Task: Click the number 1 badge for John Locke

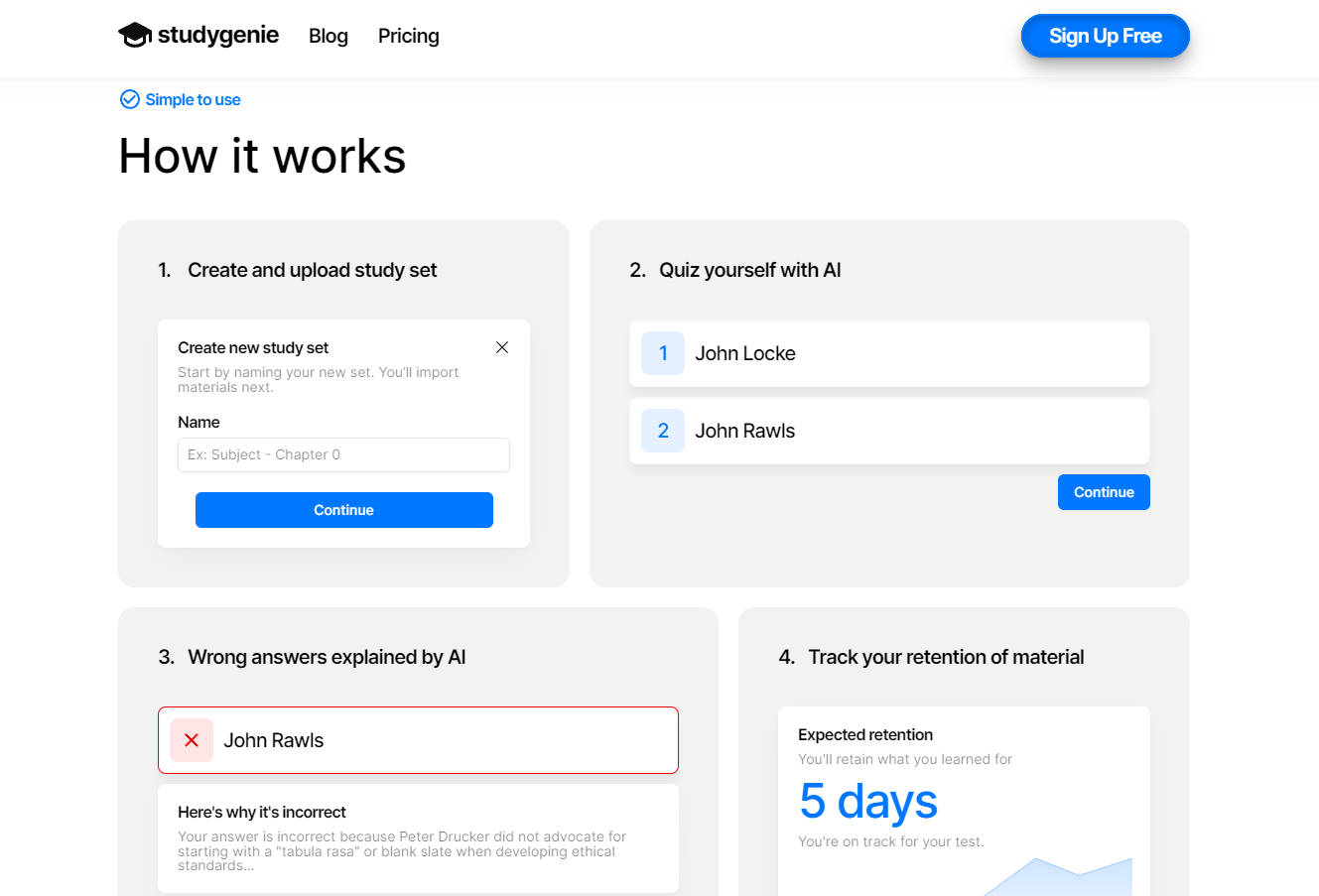Action: (663, 353)
